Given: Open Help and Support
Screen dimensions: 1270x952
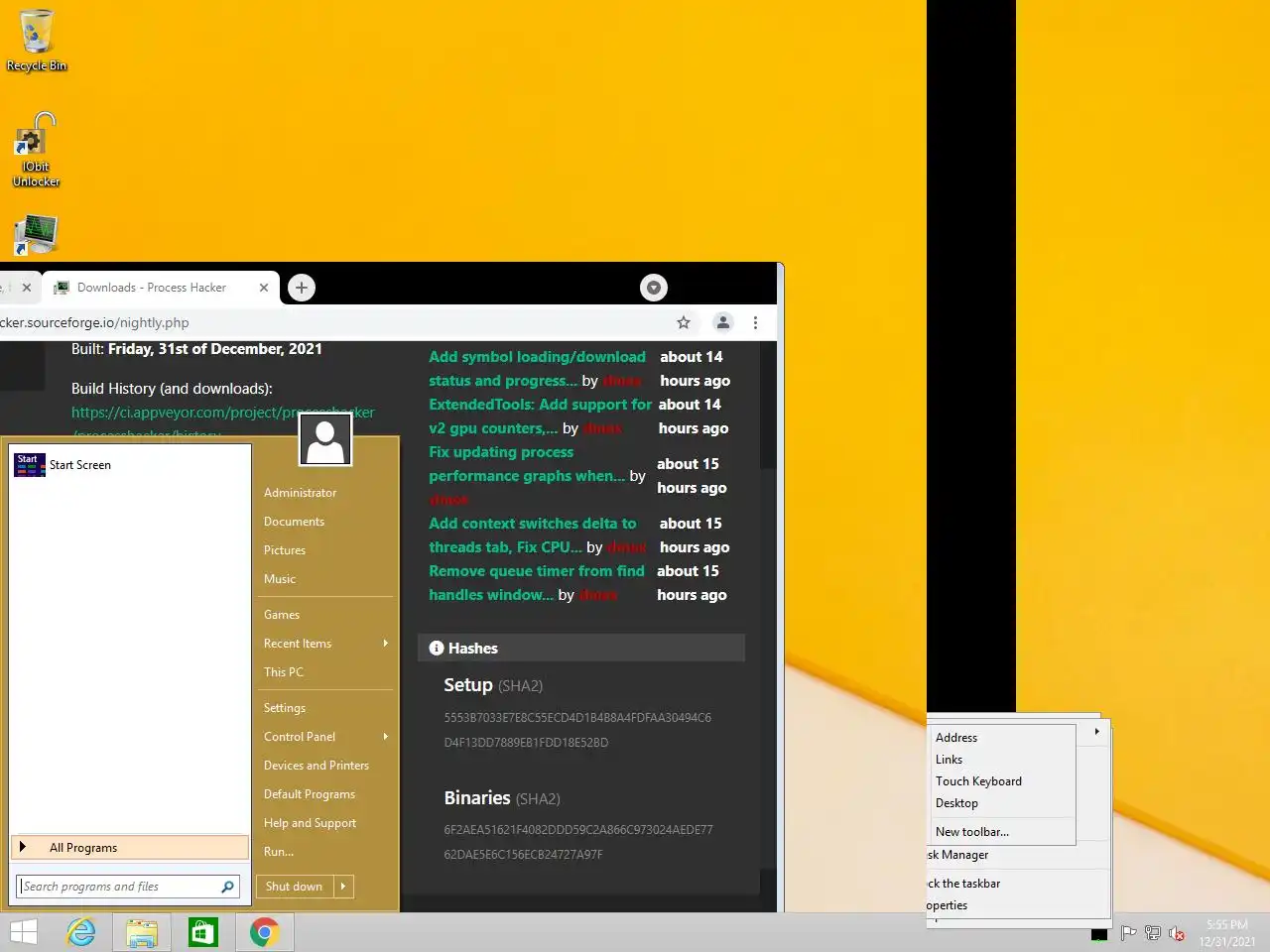Looking at the screenshot, I should tap(310, 823).
